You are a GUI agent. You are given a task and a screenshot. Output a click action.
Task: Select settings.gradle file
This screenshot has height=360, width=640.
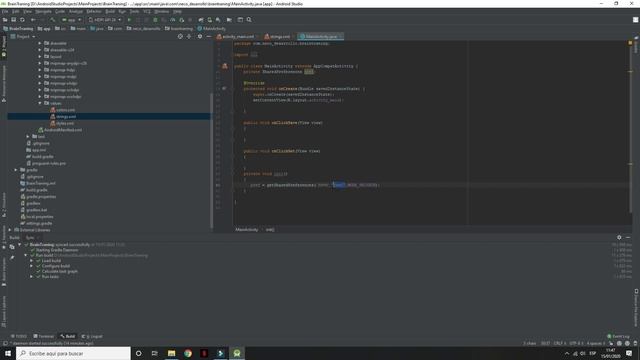pos(36,223)
